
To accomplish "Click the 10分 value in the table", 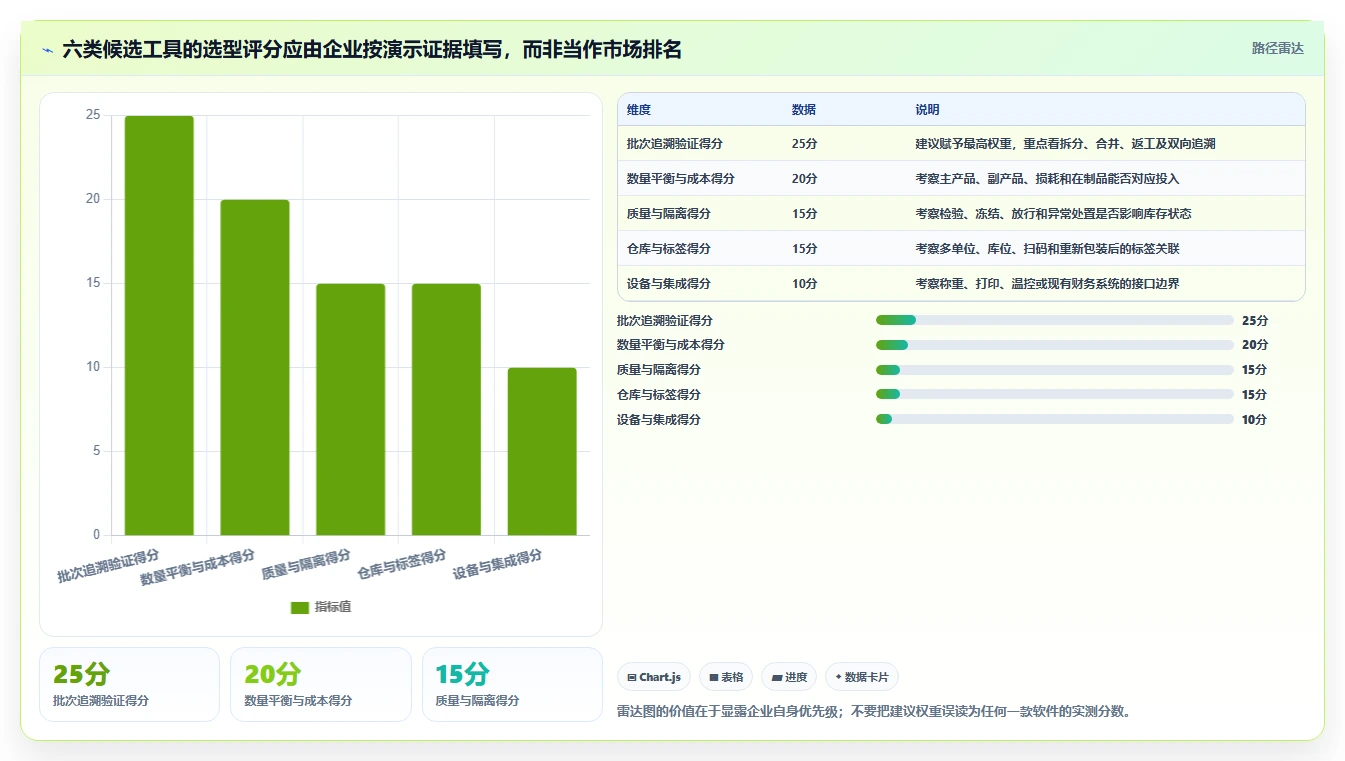I will click(x=805, y=284).
